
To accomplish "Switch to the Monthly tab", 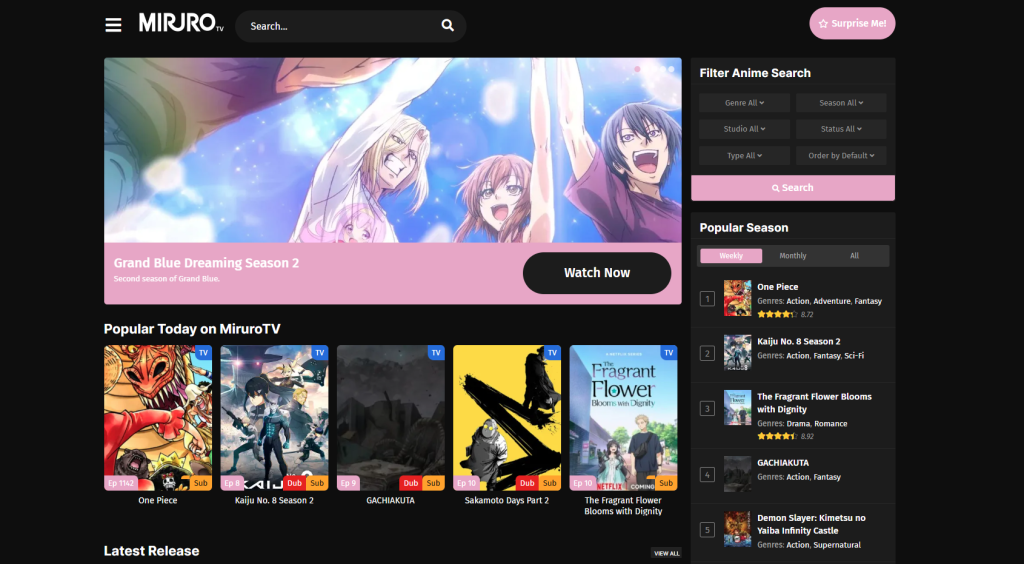I will click(x=793, y=256).
